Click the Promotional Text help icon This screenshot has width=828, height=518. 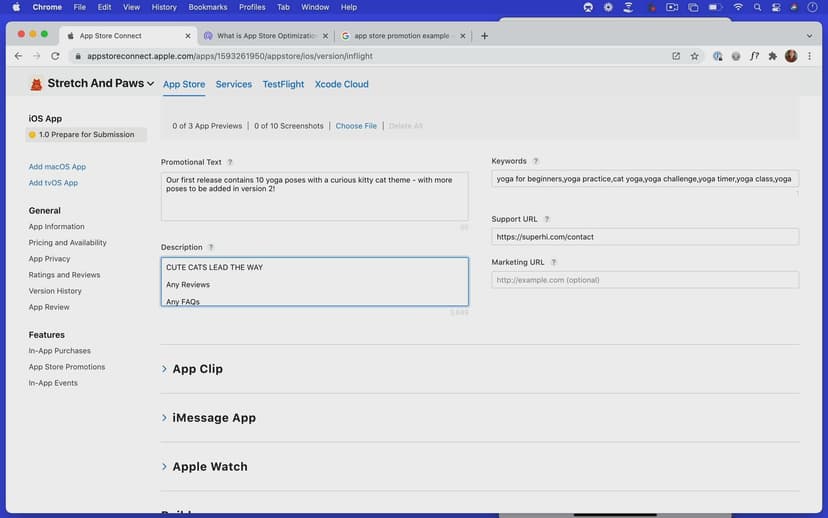tap(230, 162)
